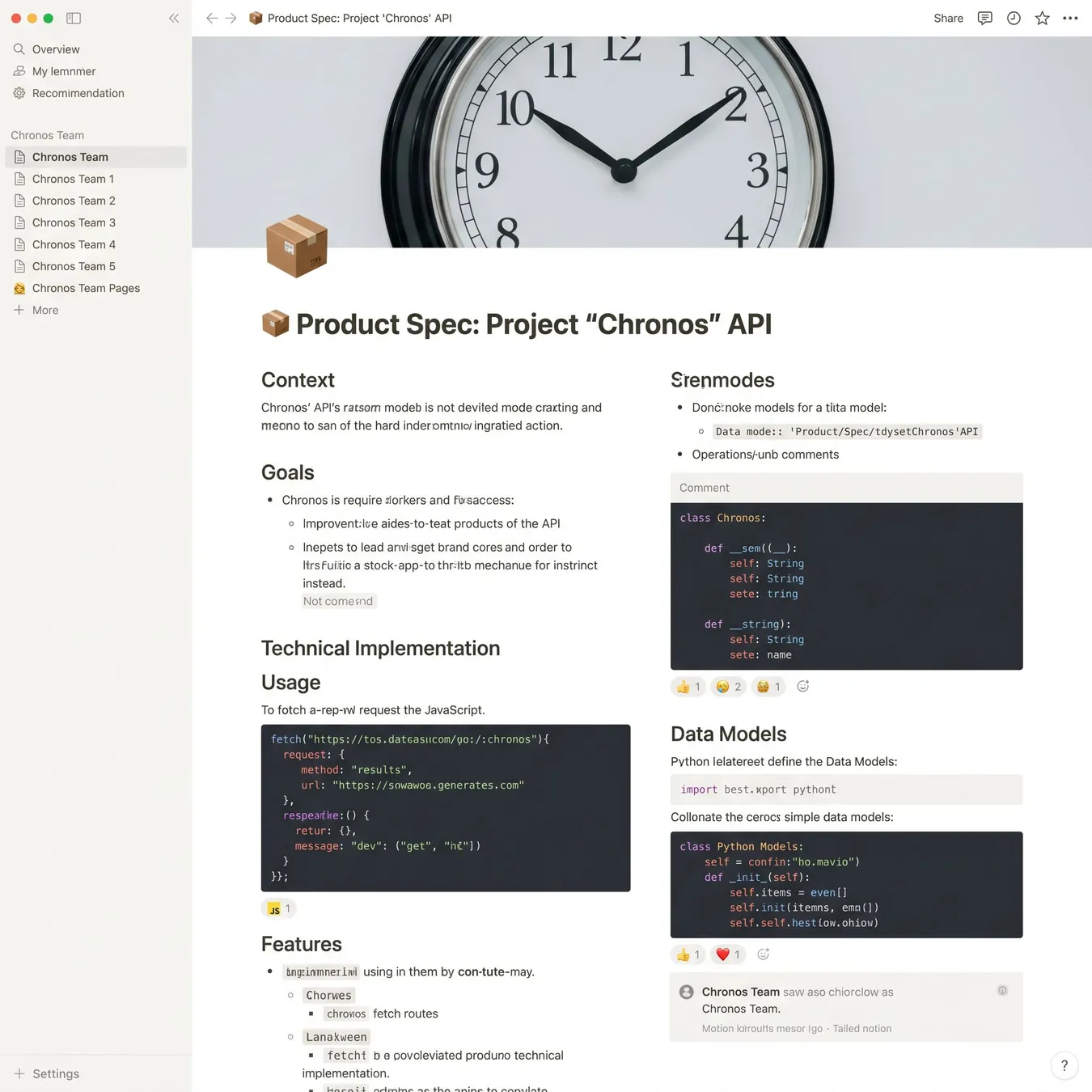Viewport: 1092px width, 1092px height.
Task: Go back with the left arrow
Action: [x=212, y=18]
